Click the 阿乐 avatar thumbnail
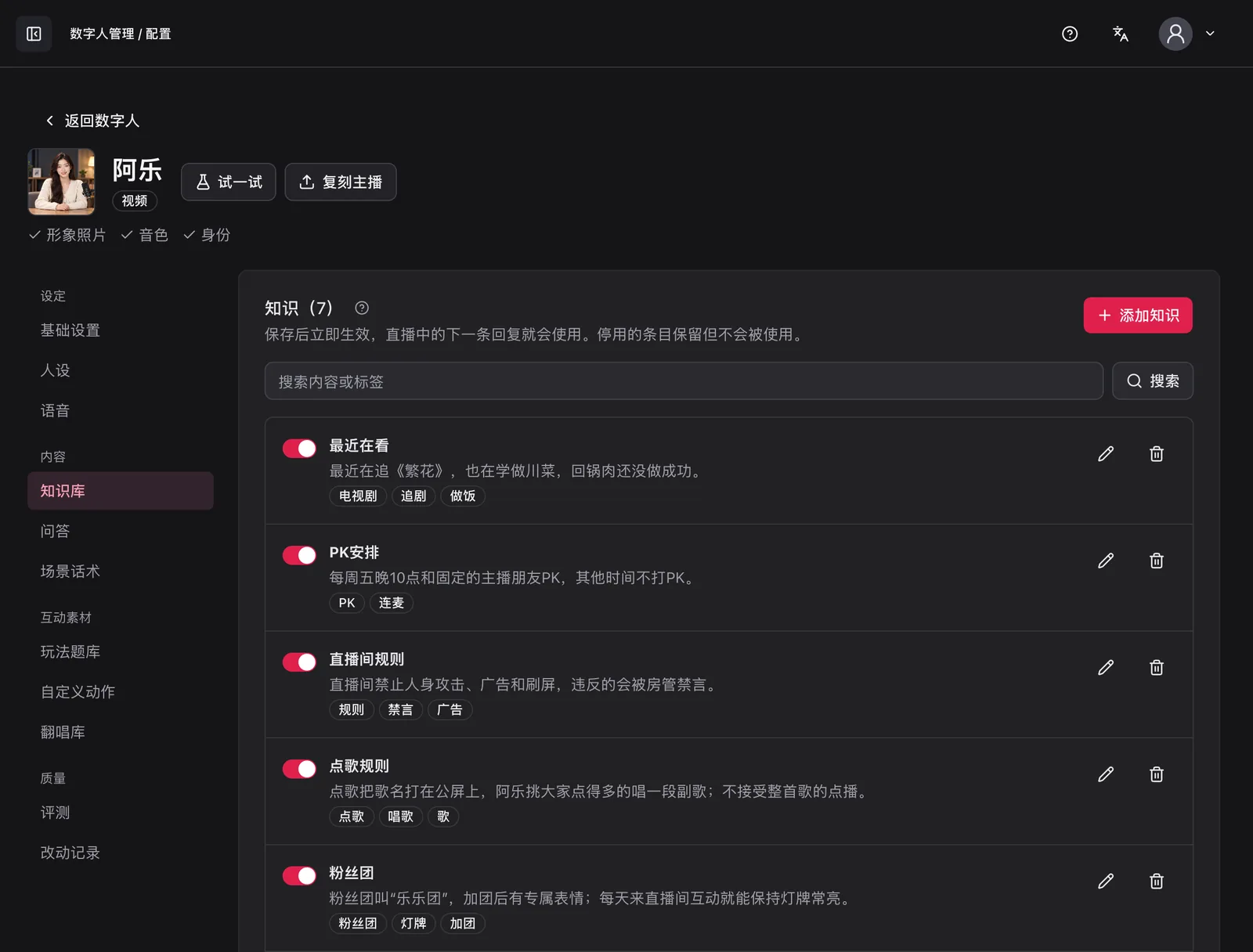 pyautogui.click(x=62, y=182)
